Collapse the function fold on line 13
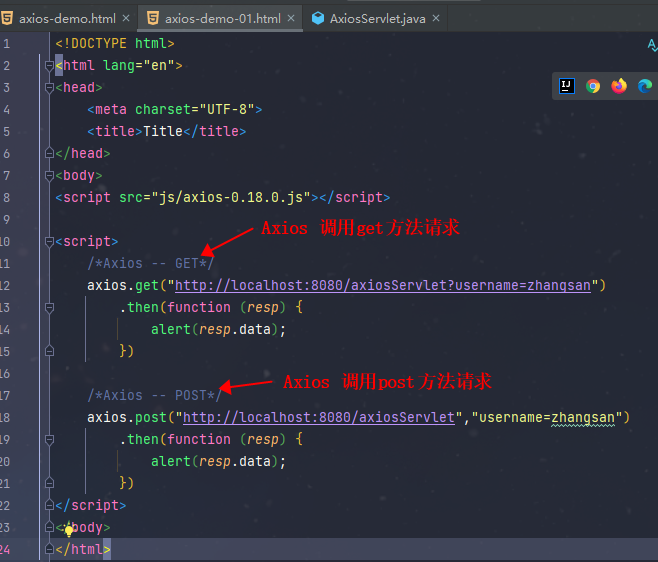Image resolution: width=658 pixels, height=562 pixels. click(x=49, y=307)
